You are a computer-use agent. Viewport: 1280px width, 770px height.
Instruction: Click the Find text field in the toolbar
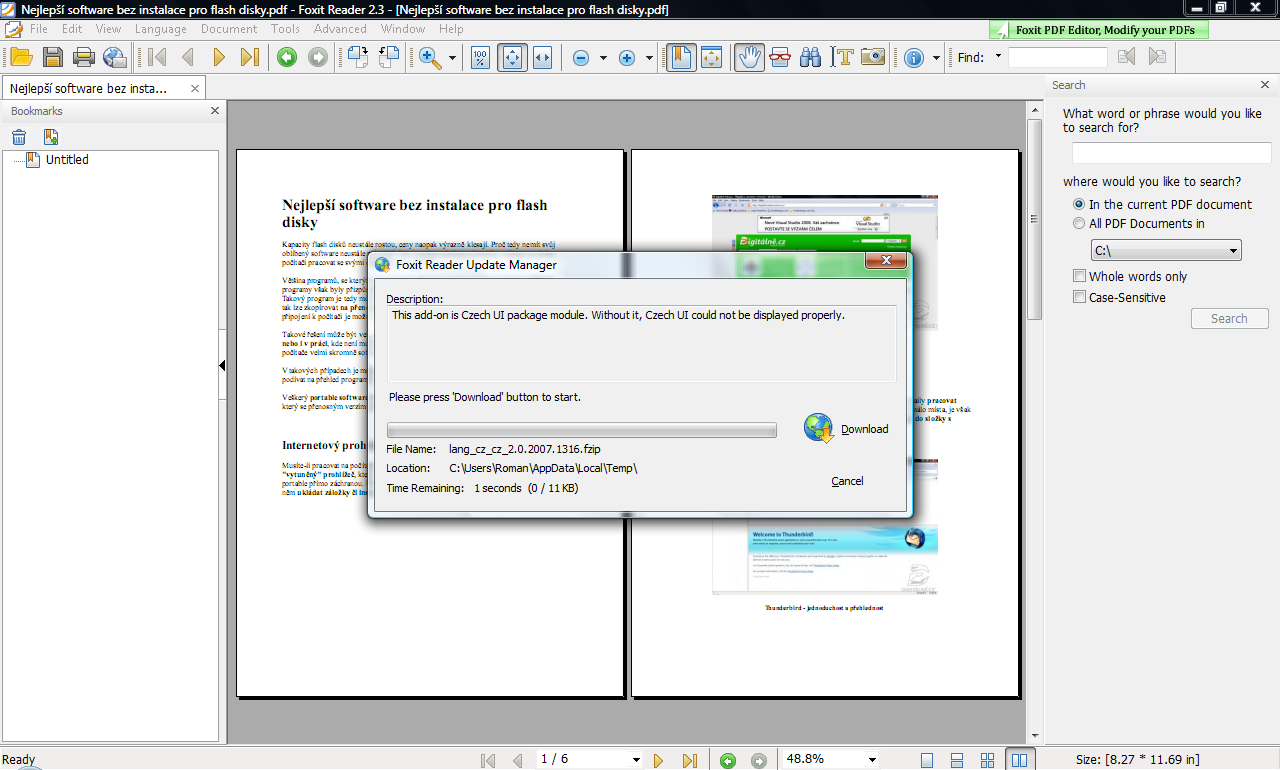point(1058,57)
